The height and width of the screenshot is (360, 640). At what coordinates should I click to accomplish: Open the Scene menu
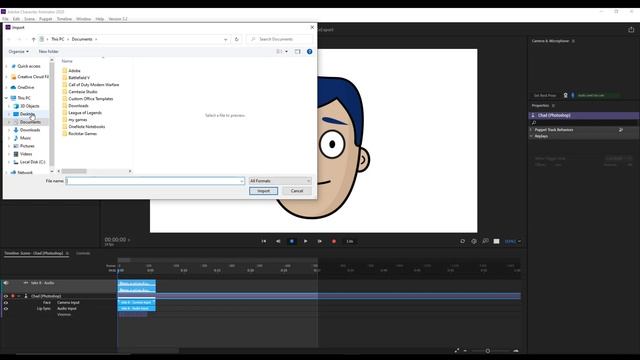pyautogui.click(x=29, y=19)
